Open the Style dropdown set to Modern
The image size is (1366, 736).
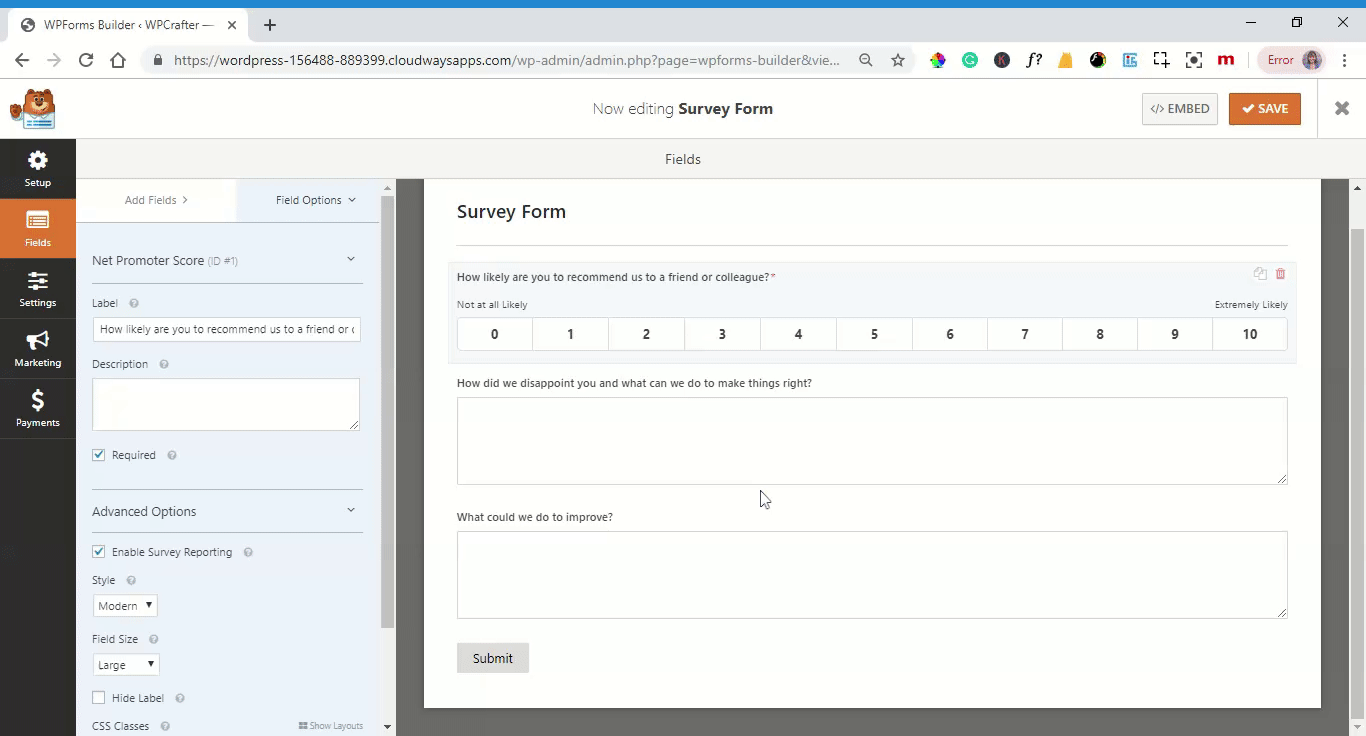pyautogui.click(x=125, y=606)
